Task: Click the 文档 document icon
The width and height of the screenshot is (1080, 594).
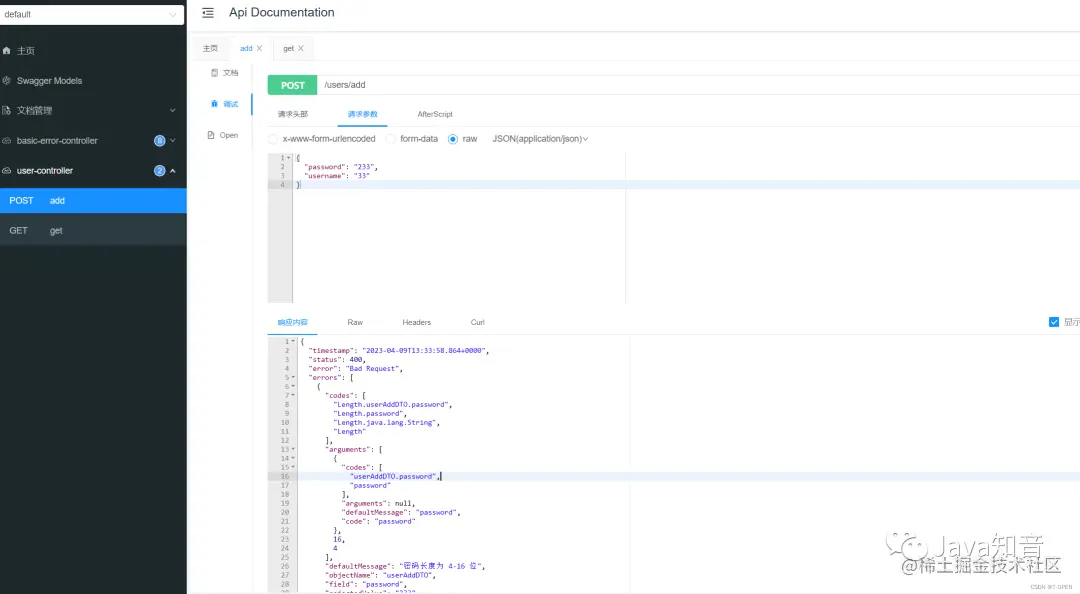Action: pos(214,72)
